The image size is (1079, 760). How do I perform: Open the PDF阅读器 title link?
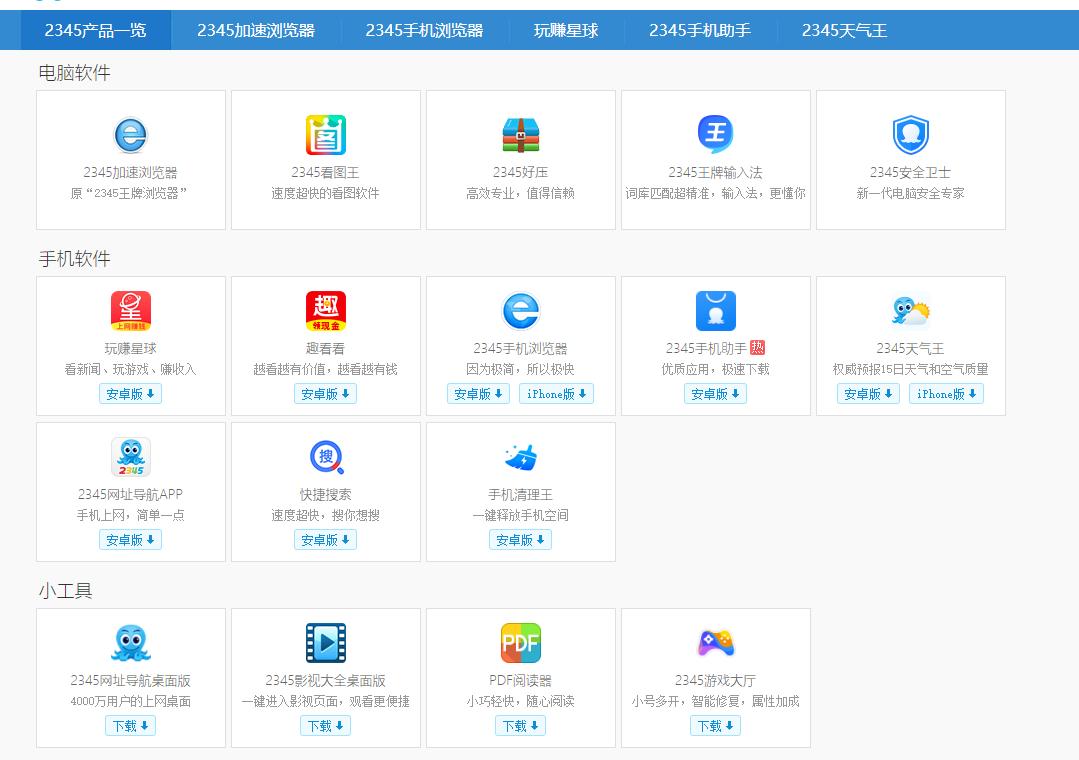click(521, 680)
